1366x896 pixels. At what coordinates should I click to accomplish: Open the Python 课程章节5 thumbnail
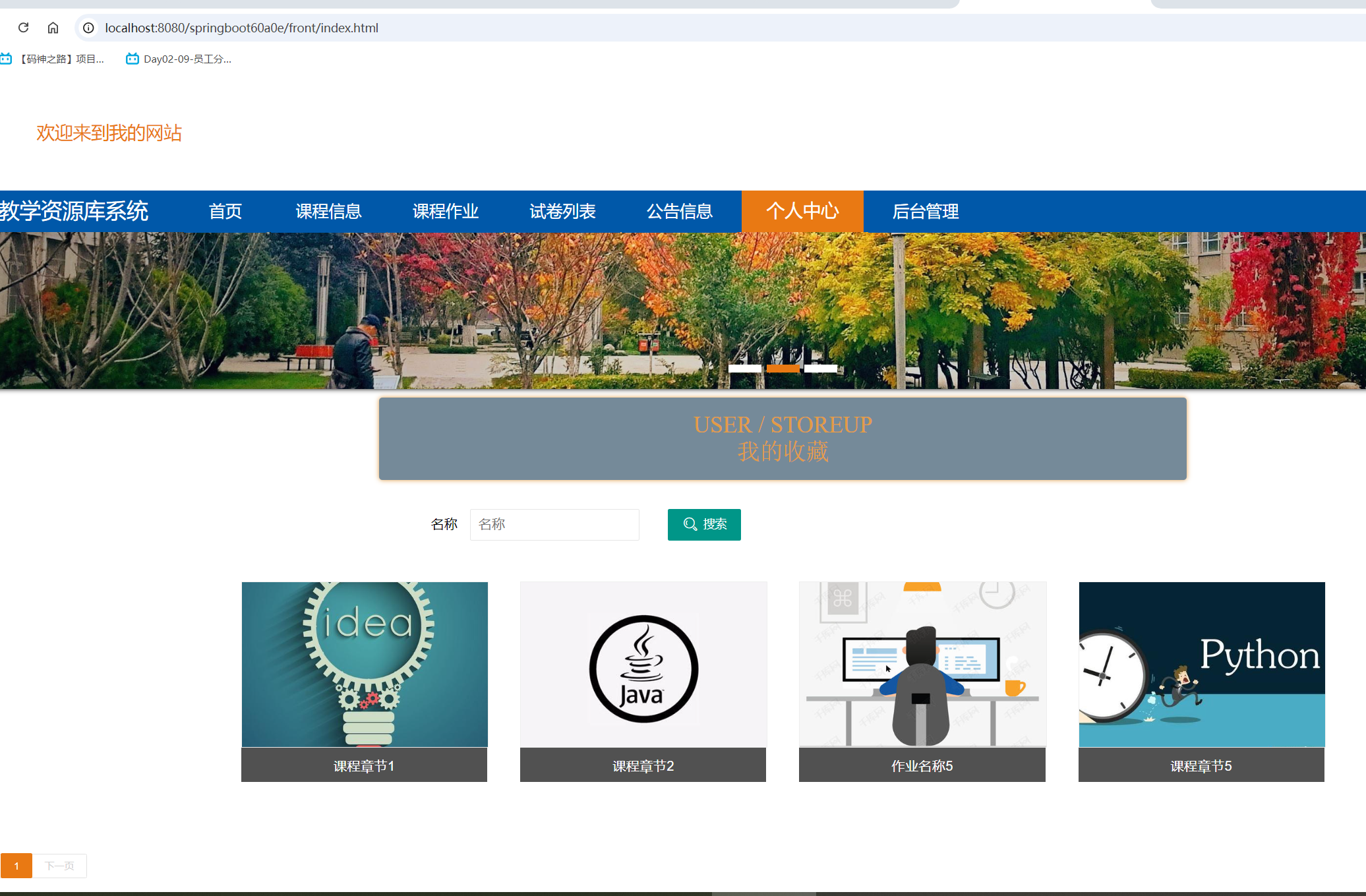tap(1202, 665)
